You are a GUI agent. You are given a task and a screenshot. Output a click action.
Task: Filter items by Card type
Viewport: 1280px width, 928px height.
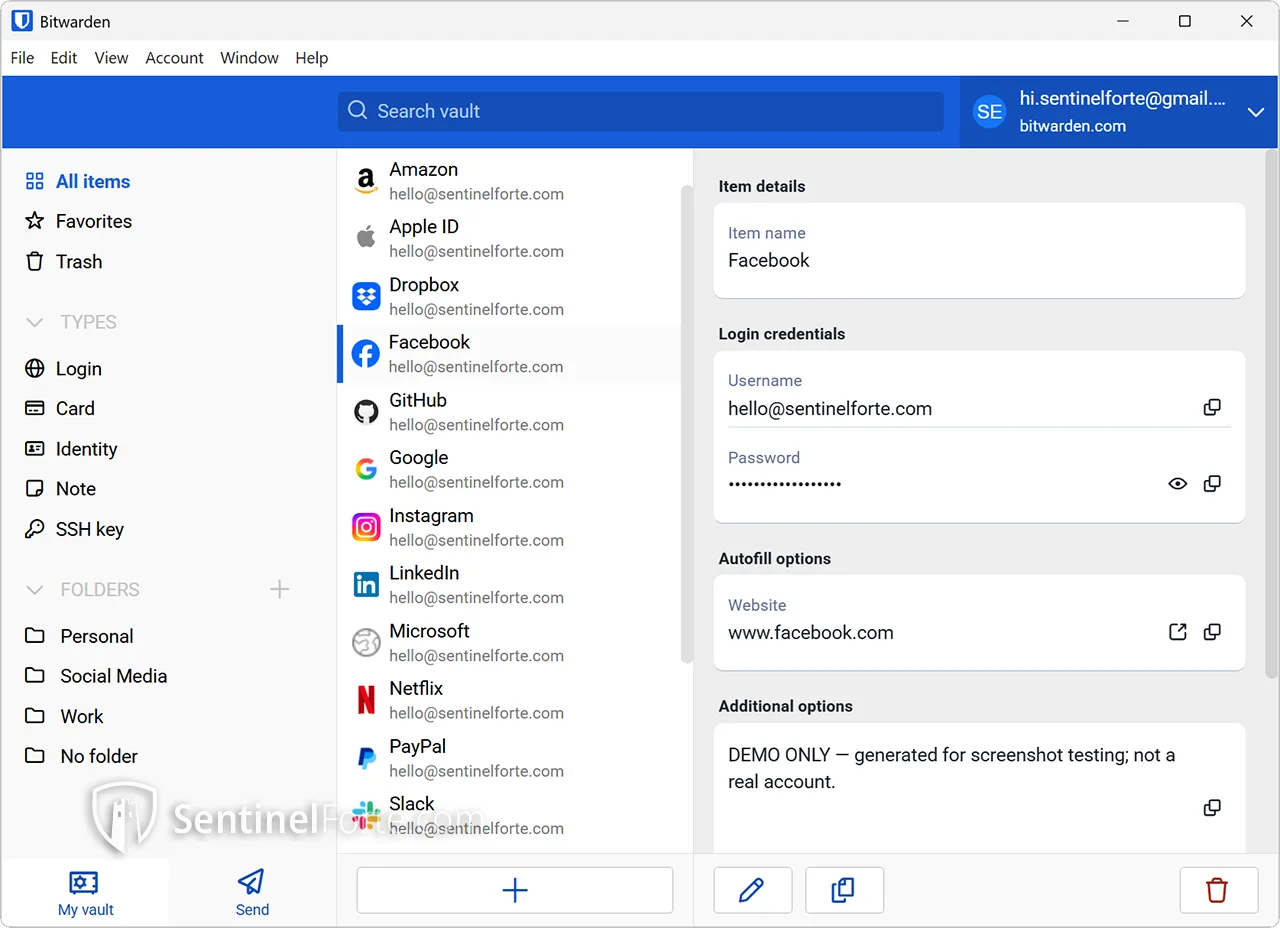60,409
